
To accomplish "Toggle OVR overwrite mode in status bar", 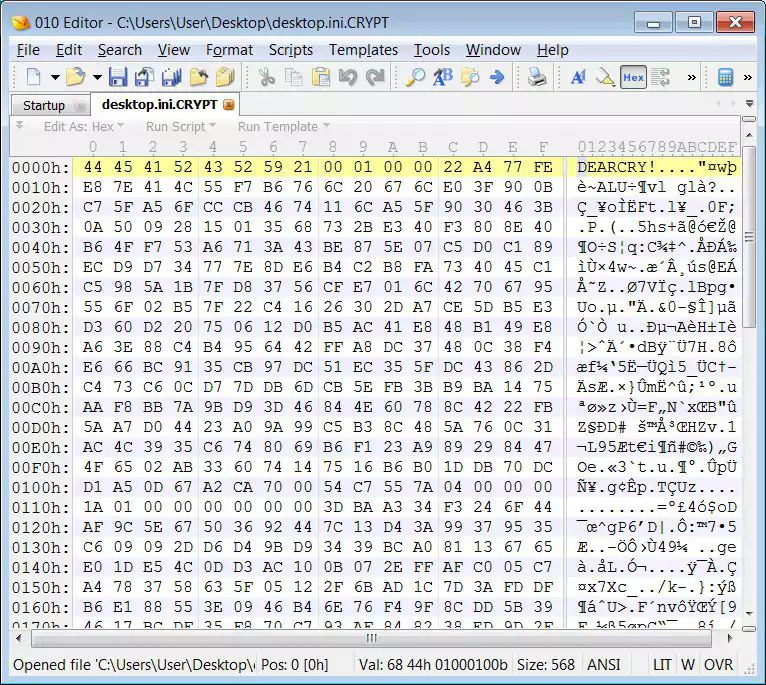I will coord(718,665).
